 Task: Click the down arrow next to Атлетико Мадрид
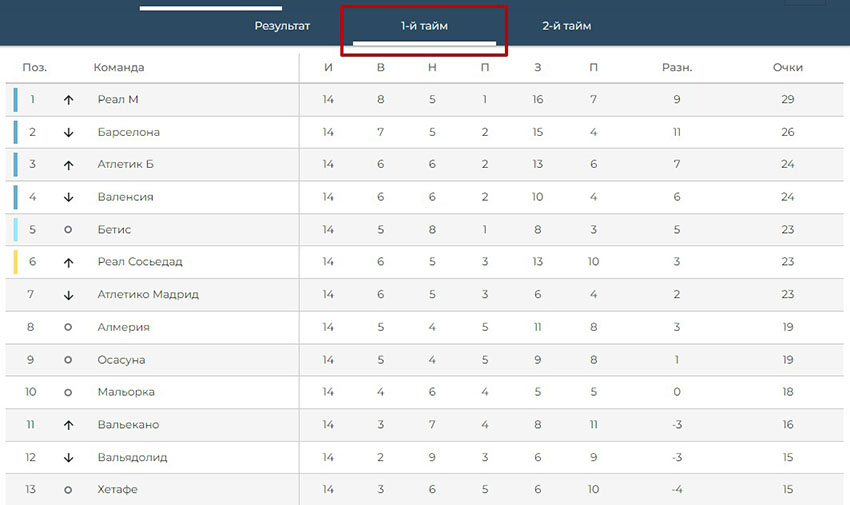68,295
